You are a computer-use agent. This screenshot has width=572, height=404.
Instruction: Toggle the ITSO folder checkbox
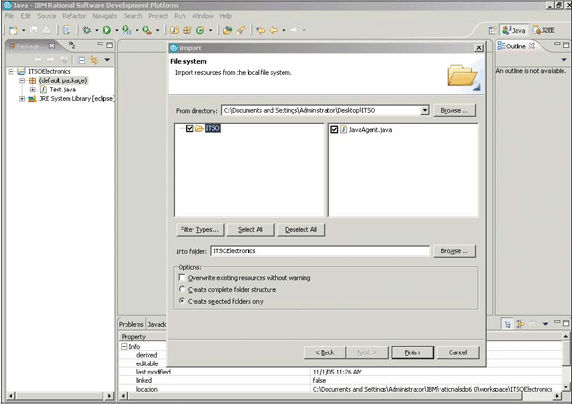tap(189, 128)
